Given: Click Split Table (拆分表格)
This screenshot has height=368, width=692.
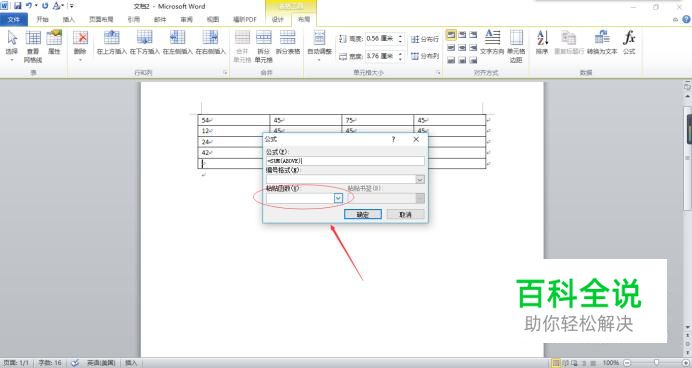Looking at the screenshot, I should (x=288, y=42).
